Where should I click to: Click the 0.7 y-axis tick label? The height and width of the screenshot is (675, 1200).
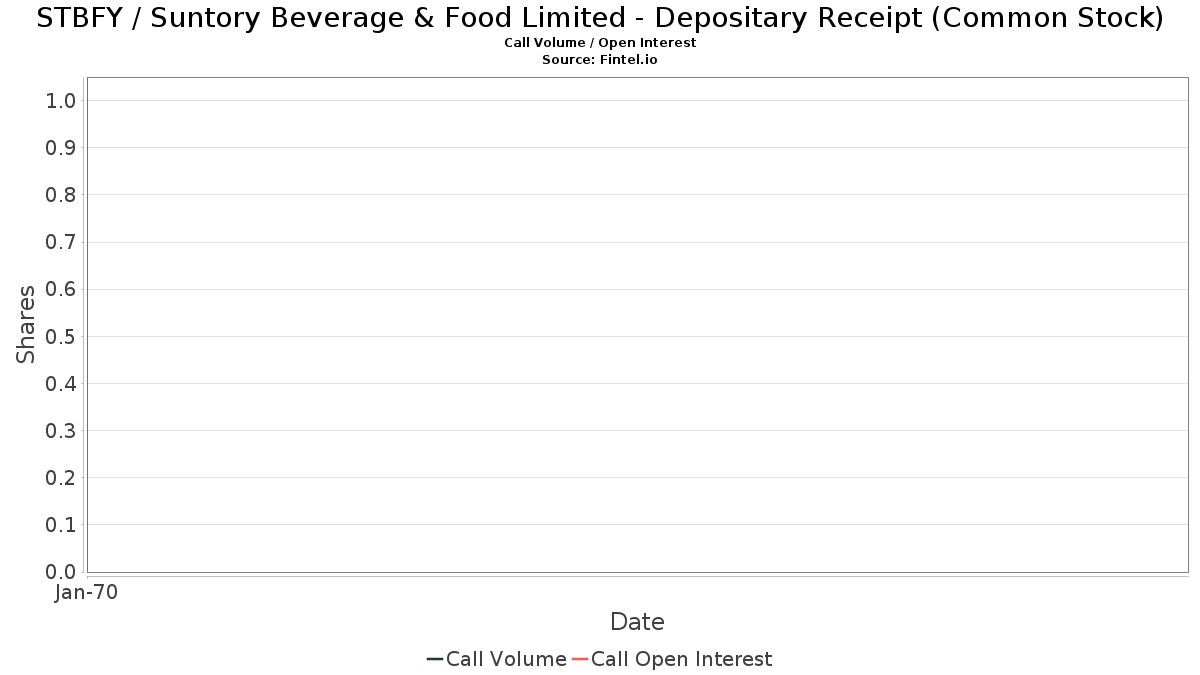(x=61, y=242)
